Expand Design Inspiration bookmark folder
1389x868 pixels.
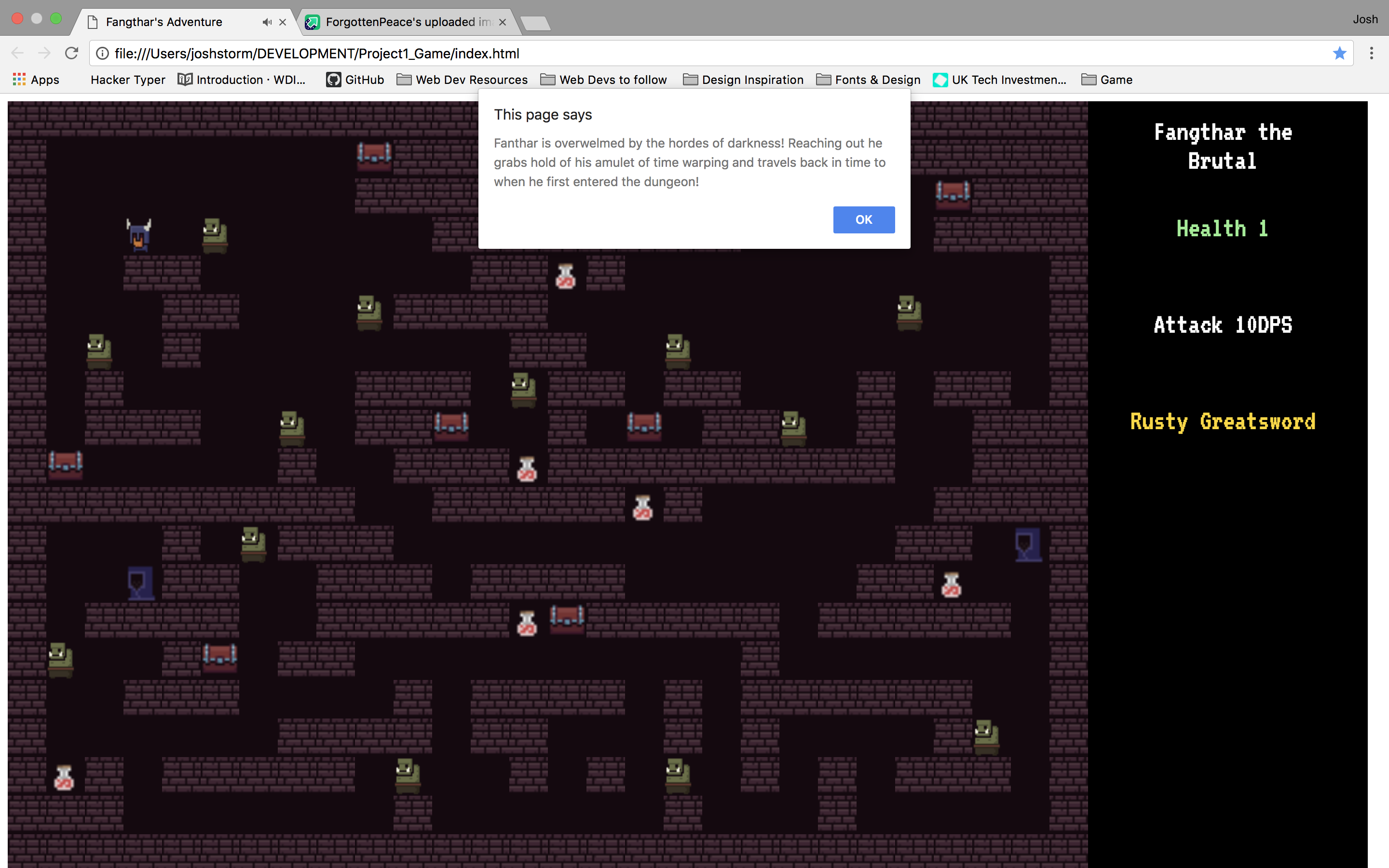click(x=743, y=80)
